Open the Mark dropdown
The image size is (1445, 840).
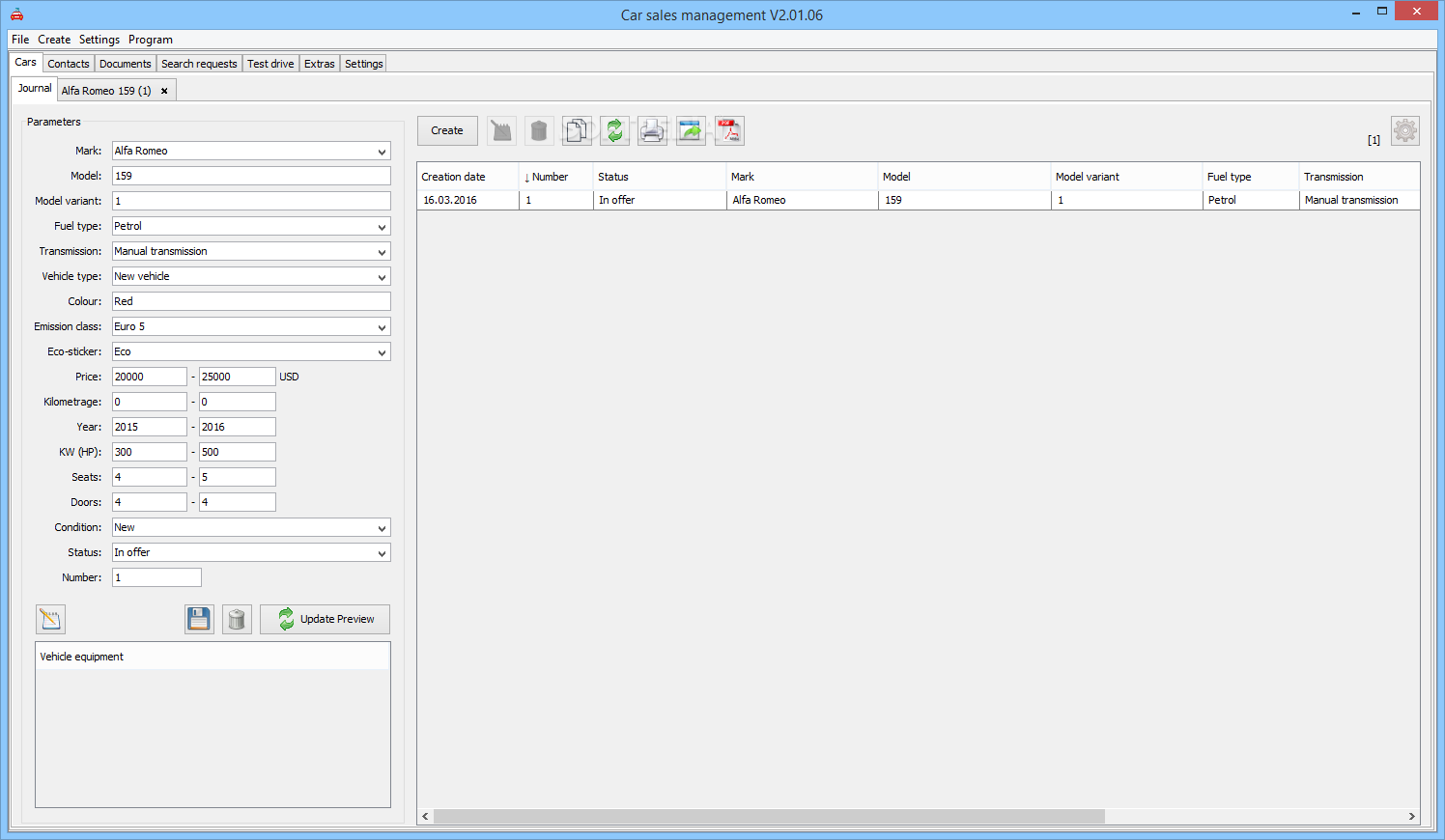point(382,152)
